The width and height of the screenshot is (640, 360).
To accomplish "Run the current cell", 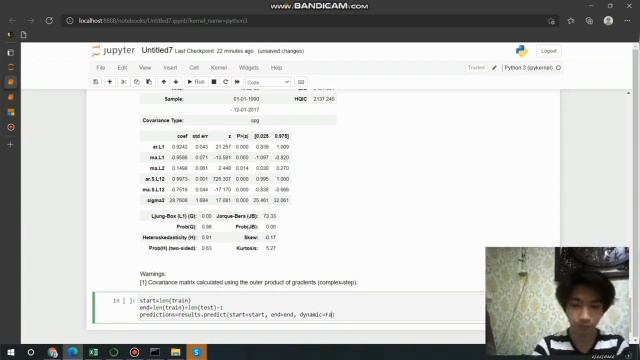I will click(x=196, y=82).
